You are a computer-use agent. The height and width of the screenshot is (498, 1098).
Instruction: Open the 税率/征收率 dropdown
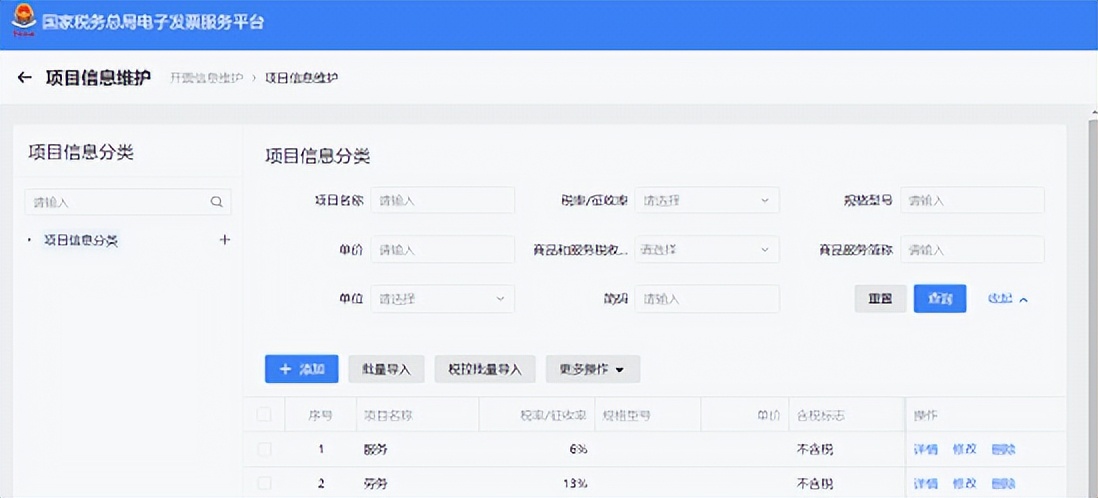coord(707,200)
